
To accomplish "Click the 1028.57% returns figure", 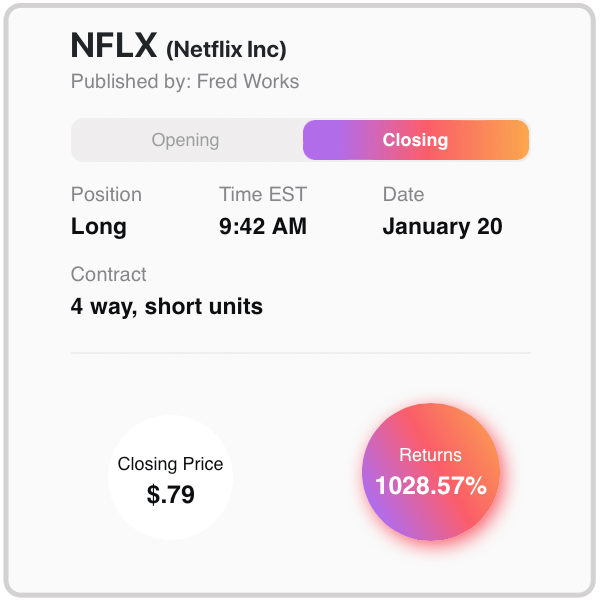I will 431,486.
